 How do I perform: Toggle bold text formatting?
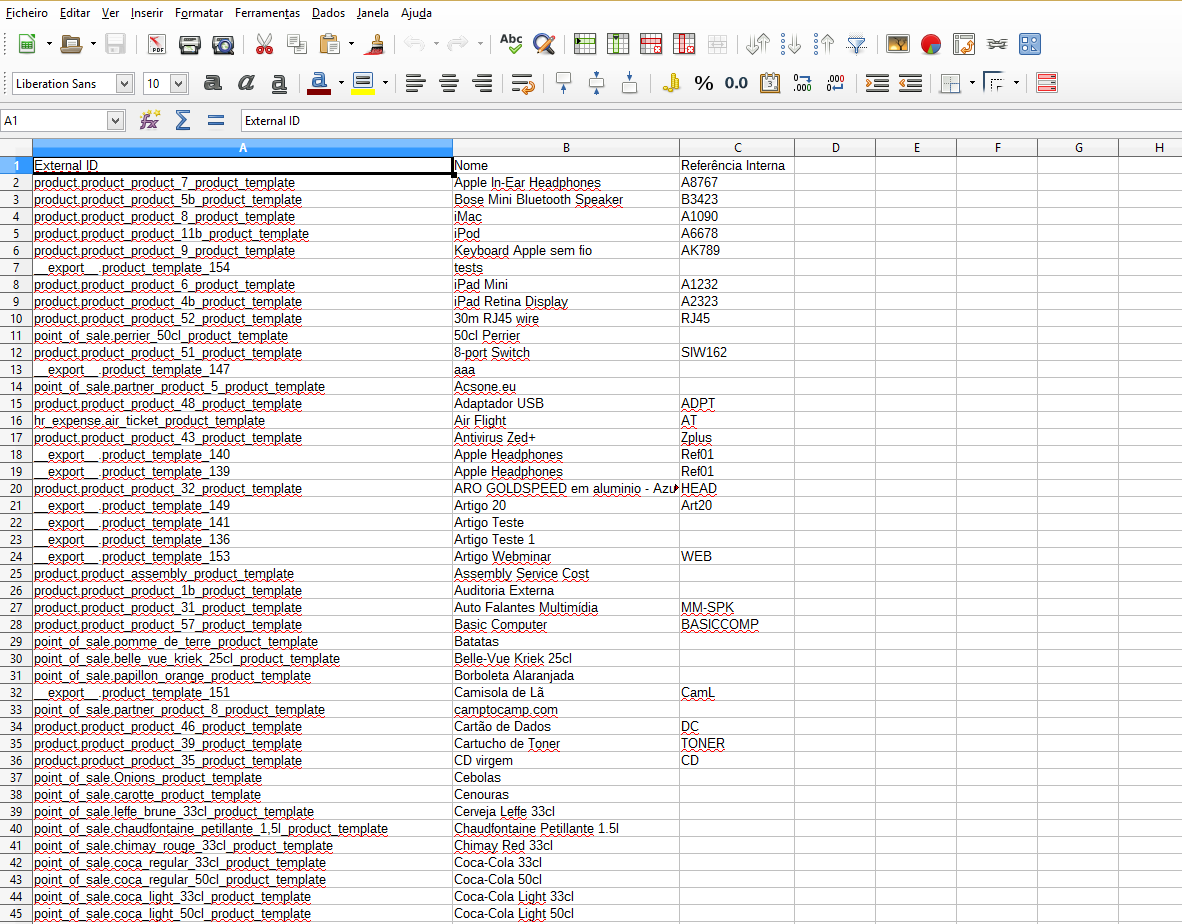point(212,83)
